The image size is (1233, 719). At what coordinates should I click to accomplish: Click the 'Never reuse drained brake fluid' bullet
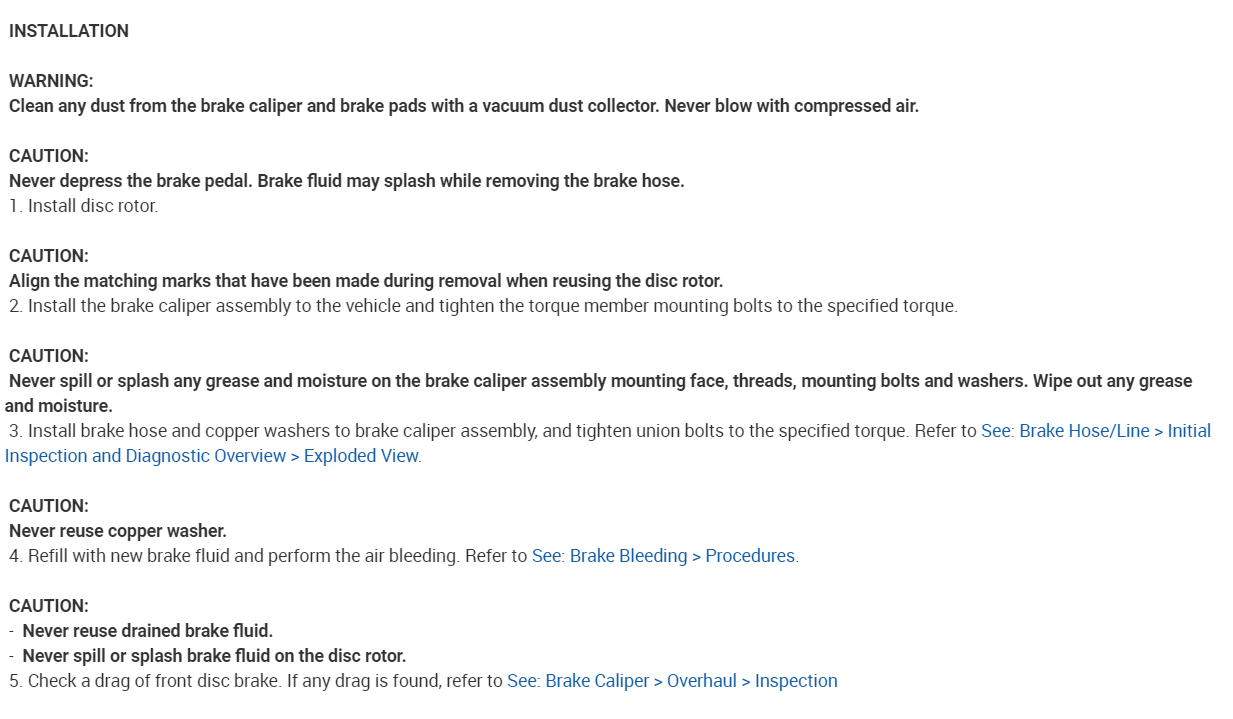(x=147, y=631)
